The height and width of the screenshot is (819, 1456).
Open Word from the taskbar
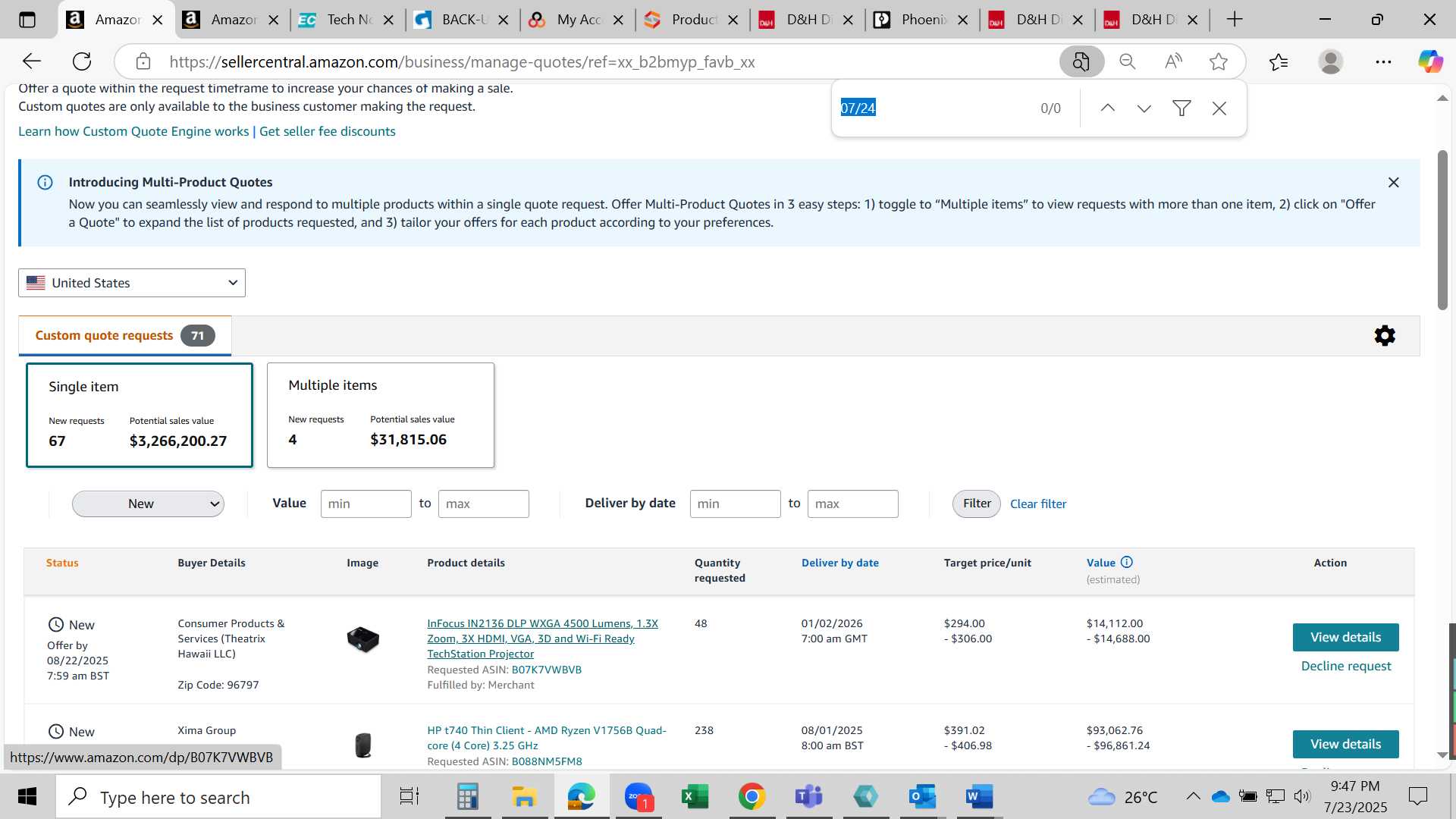click(x=979, y=797)
